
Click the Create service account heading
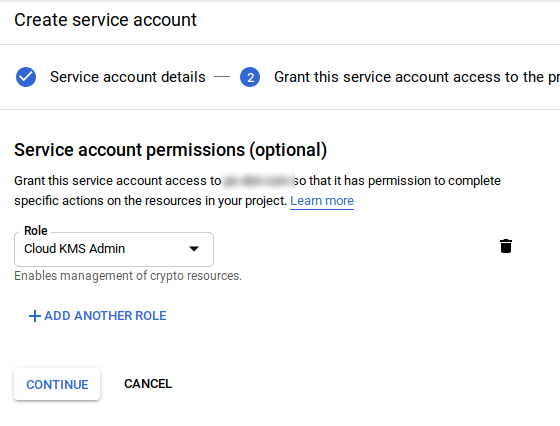pos(105,20)
